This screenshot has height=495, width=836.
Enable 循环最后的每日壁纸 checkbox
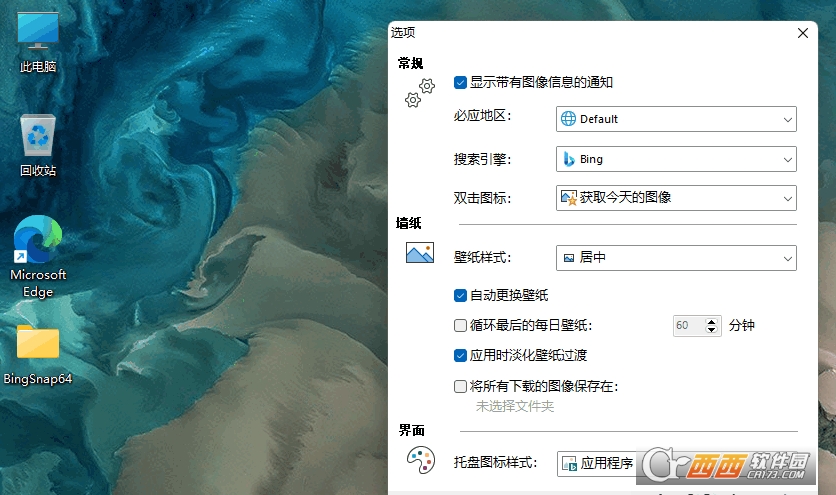click(460, 325)
